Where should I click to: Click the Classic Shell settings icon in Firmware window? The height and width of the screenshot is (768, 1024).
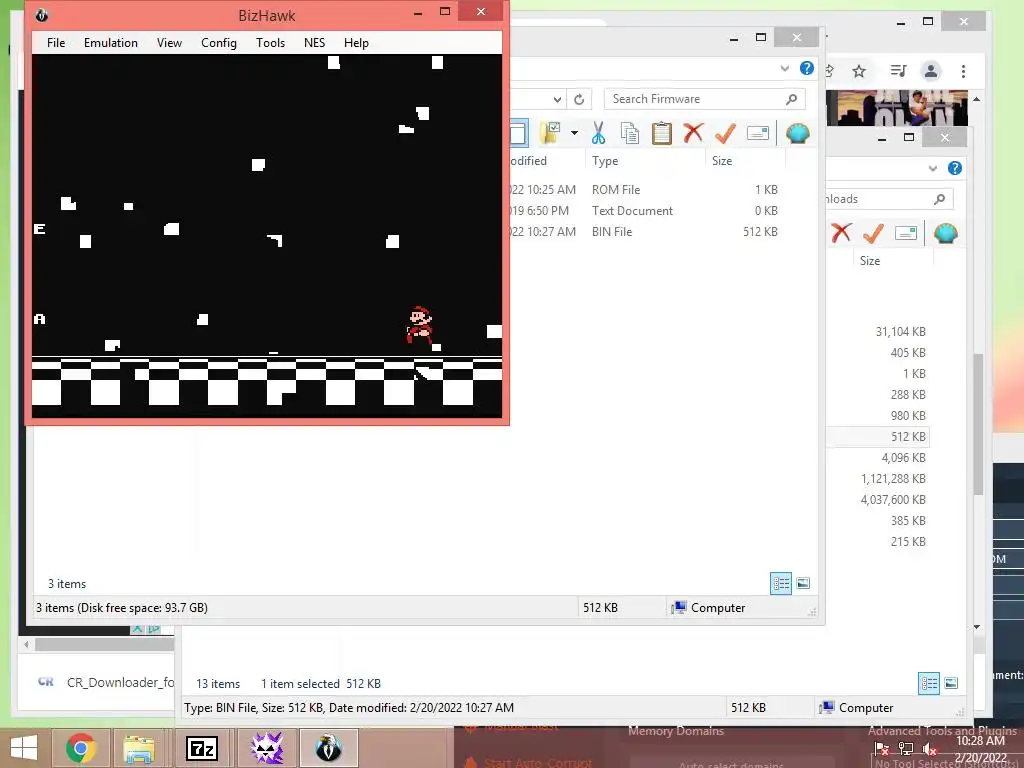(x=797, y=133)
